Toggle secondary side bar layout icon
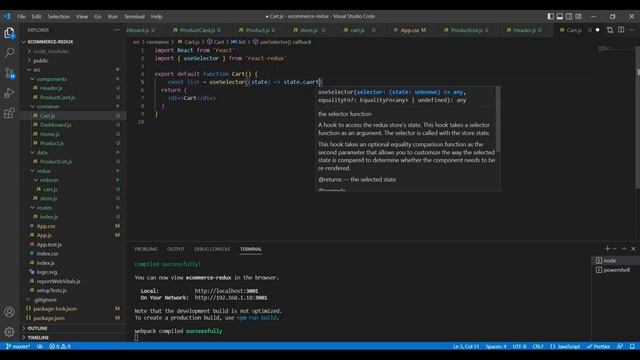 (x=569, y=16)
